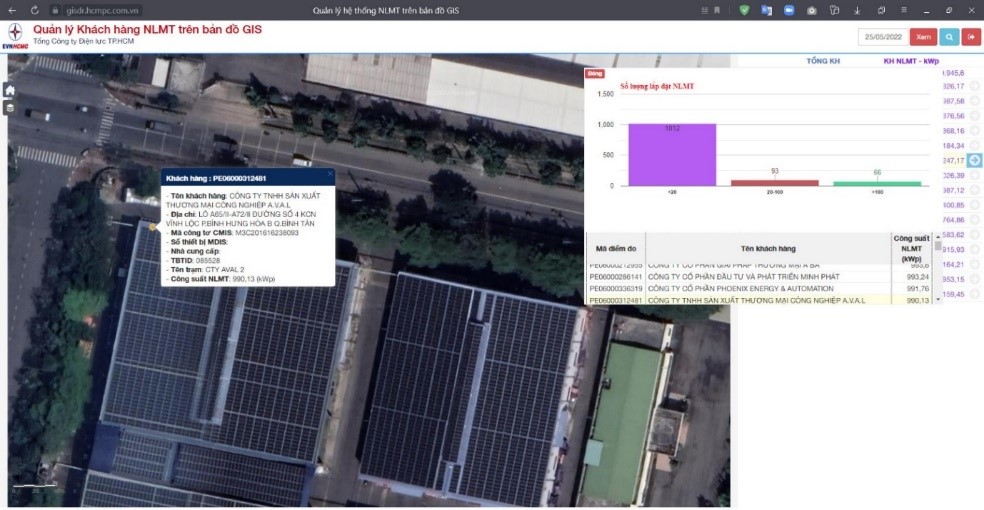Image resolution: width=984 pixels, height=510 pixels.
Task: Select row PE06000336319 Phoenix Energy & Automation
Action: [x=759, y=289]
